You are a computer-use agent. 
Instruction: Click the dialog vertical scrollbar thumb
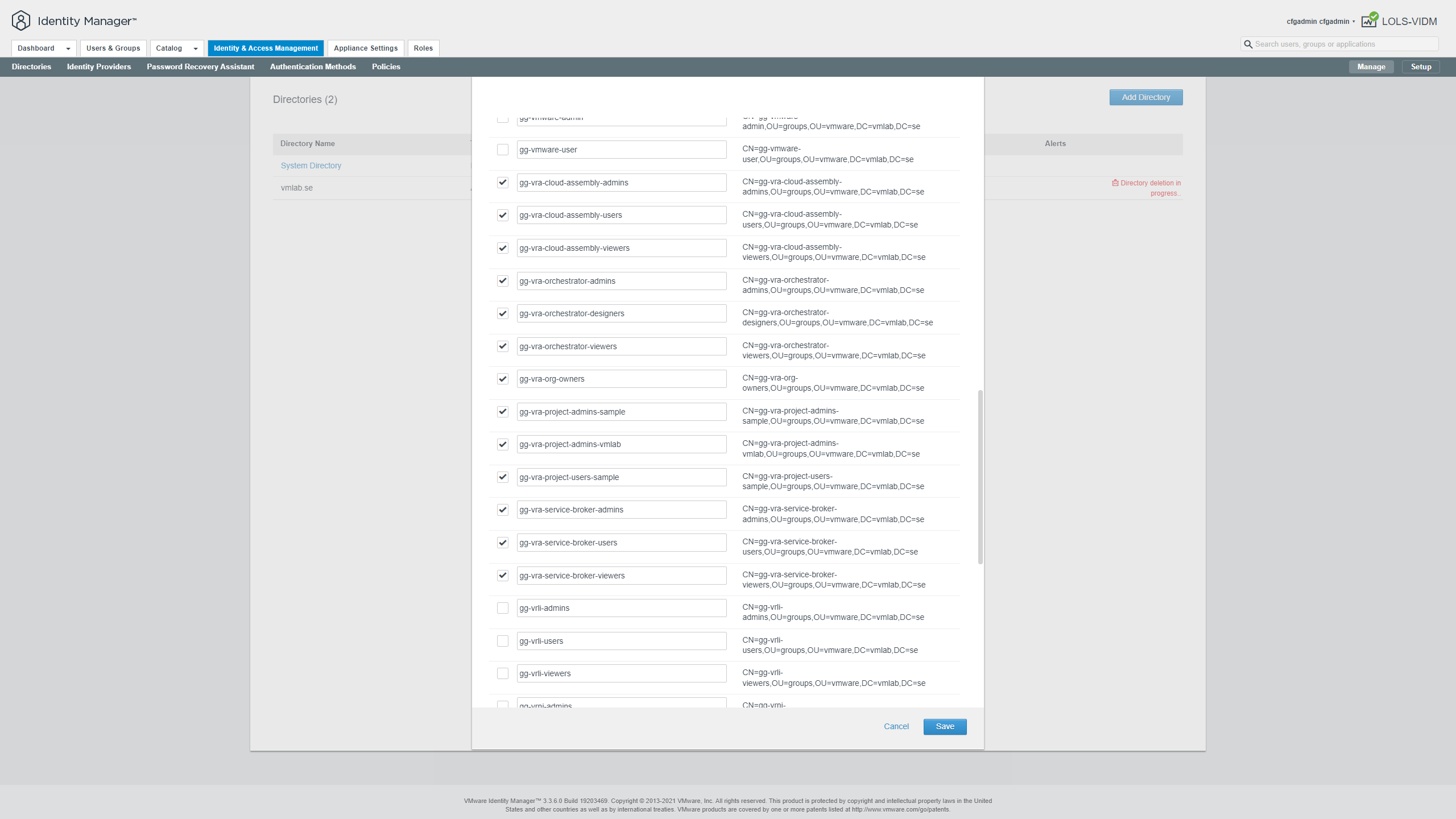[980, 477]
